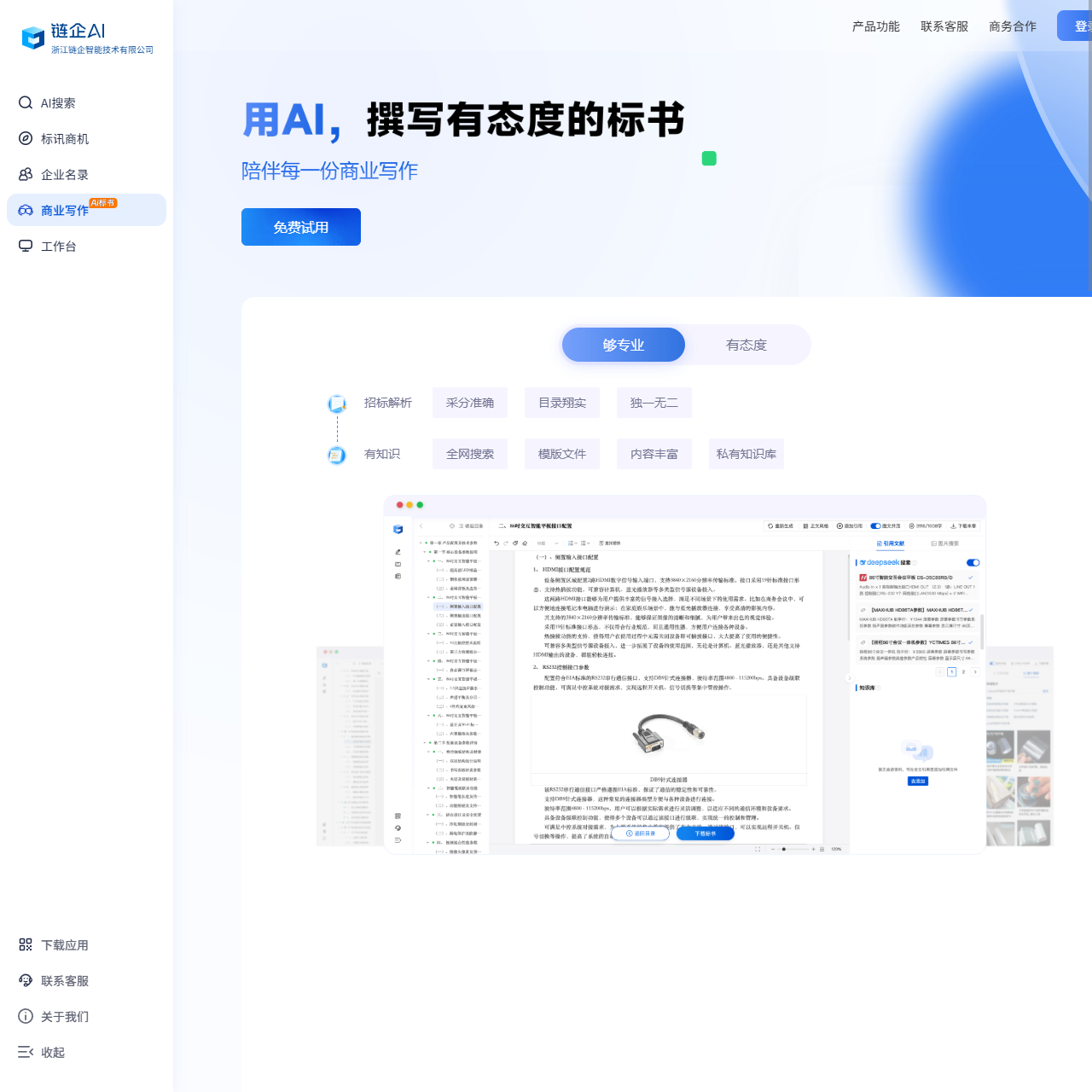Click the 下载标书 button
This screenshot has width=1092, height=1092.
coord(706,833)
